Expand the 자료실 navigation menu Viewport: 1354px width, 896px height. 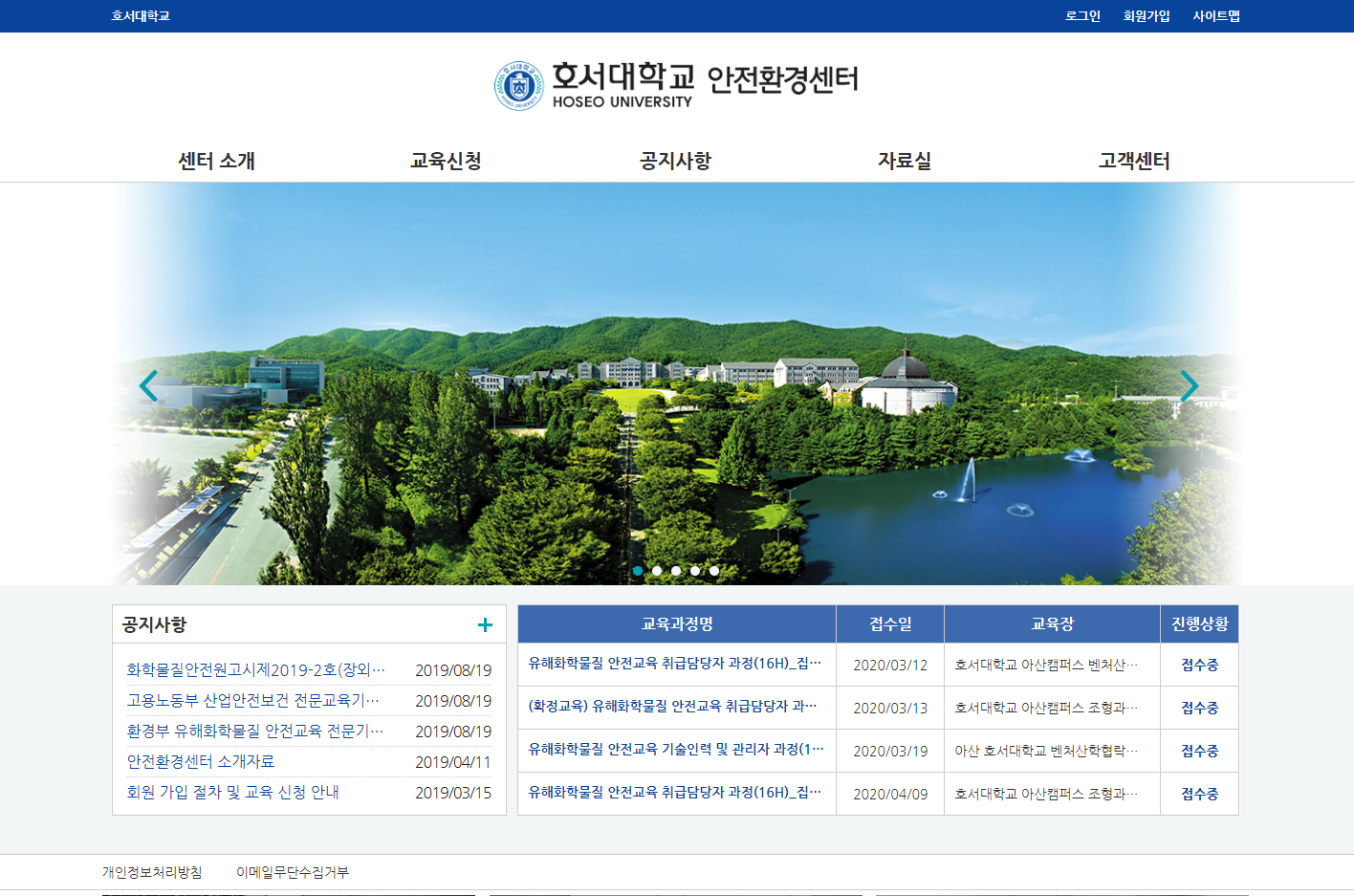pyautogui.click(x=905, y=161)
